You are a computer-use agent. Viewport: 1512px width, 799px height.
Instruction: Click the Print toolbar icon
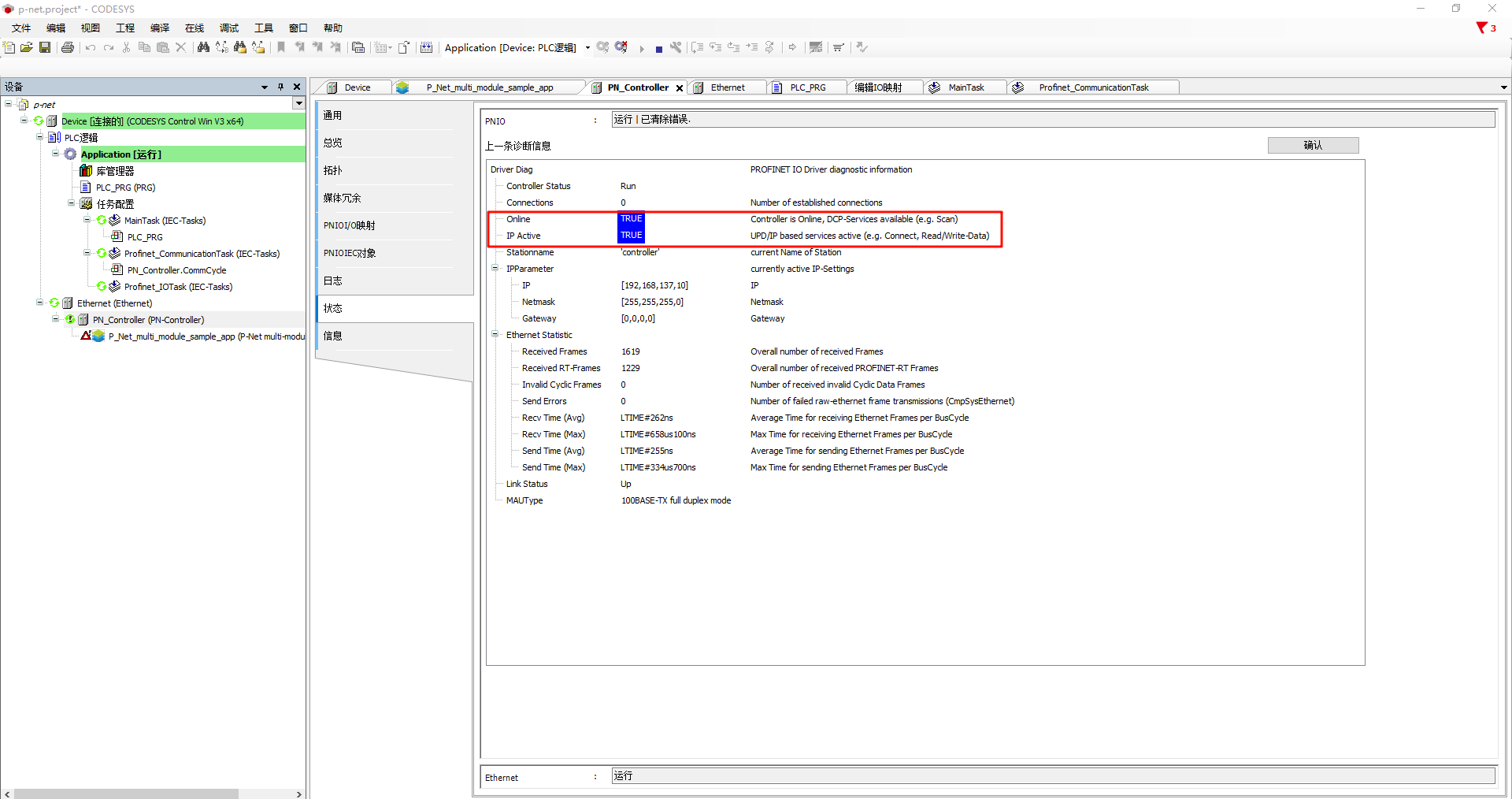coord(68,47)
